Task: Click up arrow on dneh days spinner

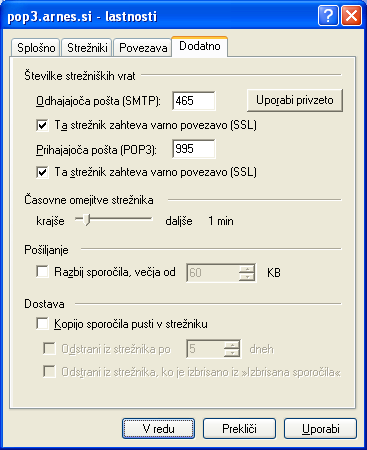Action: (232, 345)
